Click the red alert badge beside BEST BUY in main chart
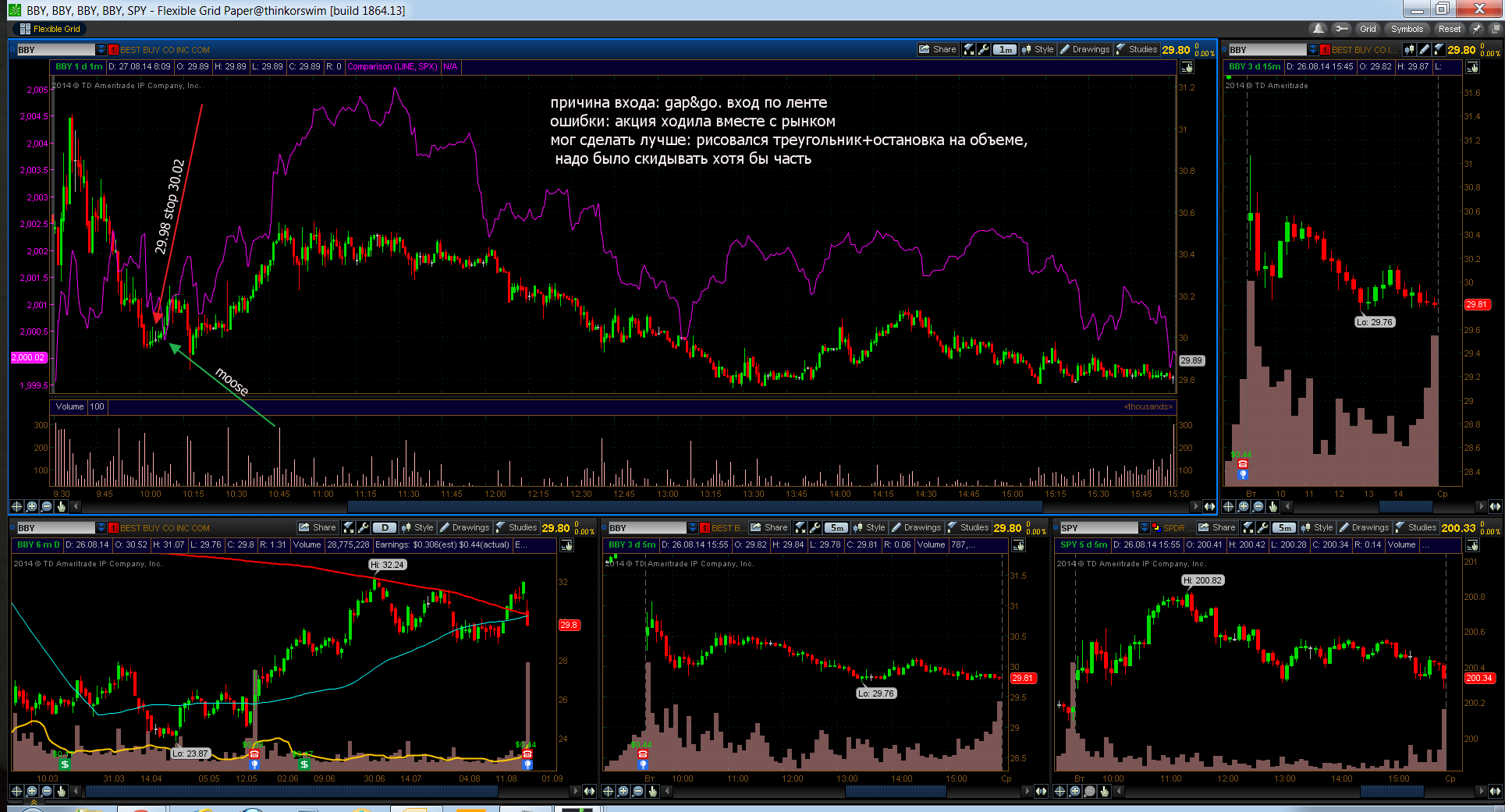This screenshot has height=812, width=1505. click(113, 50)
